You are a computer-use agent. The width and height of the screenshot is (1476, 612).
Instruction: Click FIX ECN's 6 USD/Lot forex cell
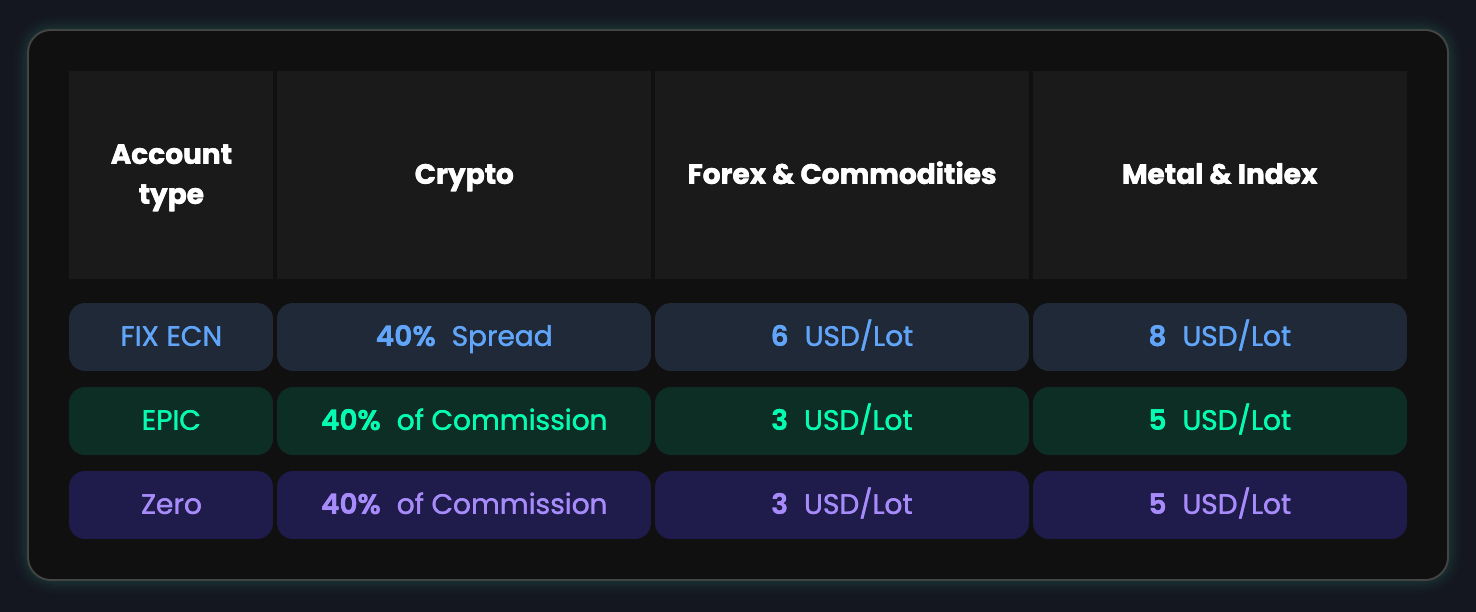pos(842,336)
